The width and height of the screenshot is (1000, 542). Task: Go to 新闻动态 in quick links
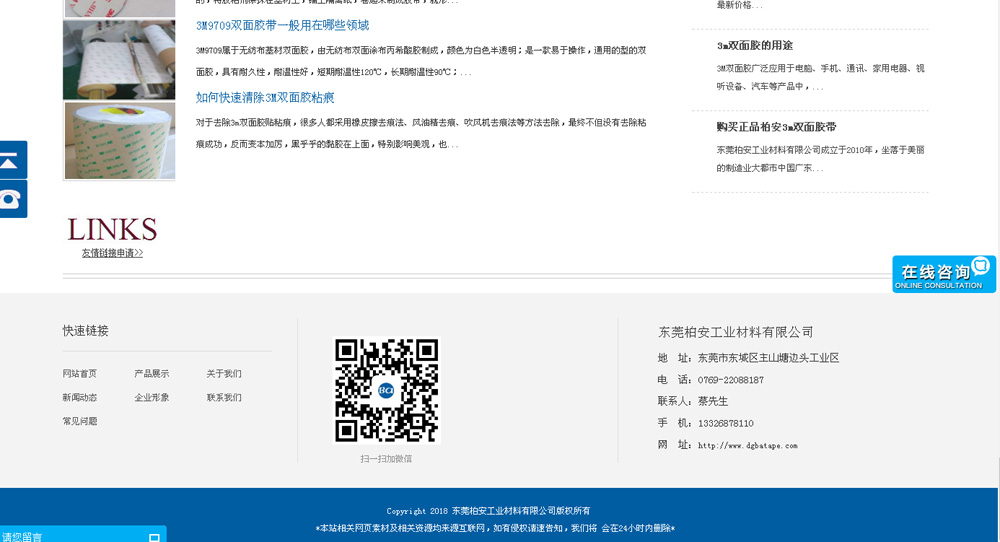coord(80,397)
